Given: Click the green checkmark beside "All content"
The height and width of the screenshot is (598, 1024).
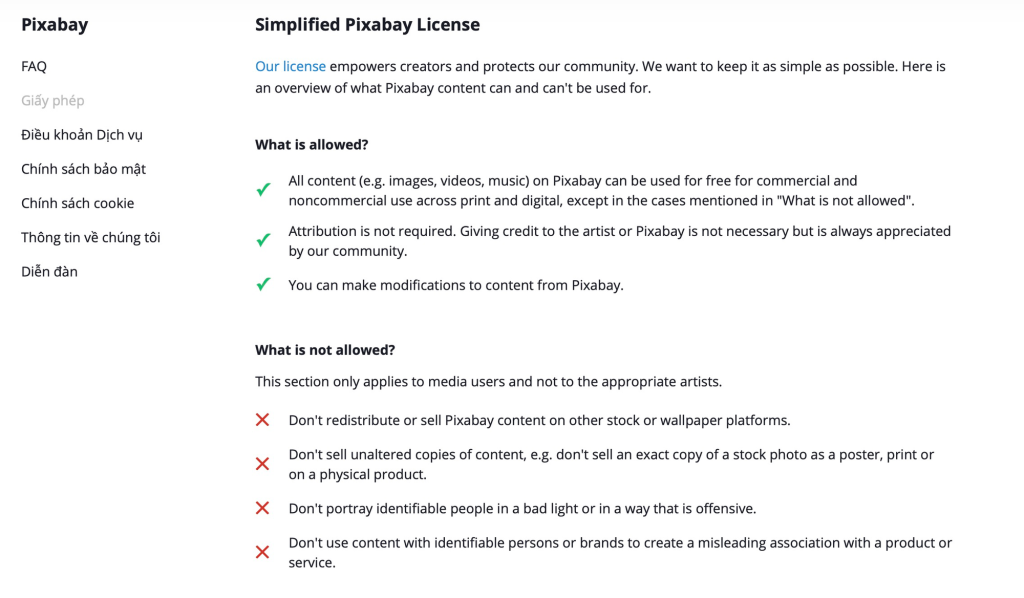Looking at the screenshot, I should pos(264,190).
